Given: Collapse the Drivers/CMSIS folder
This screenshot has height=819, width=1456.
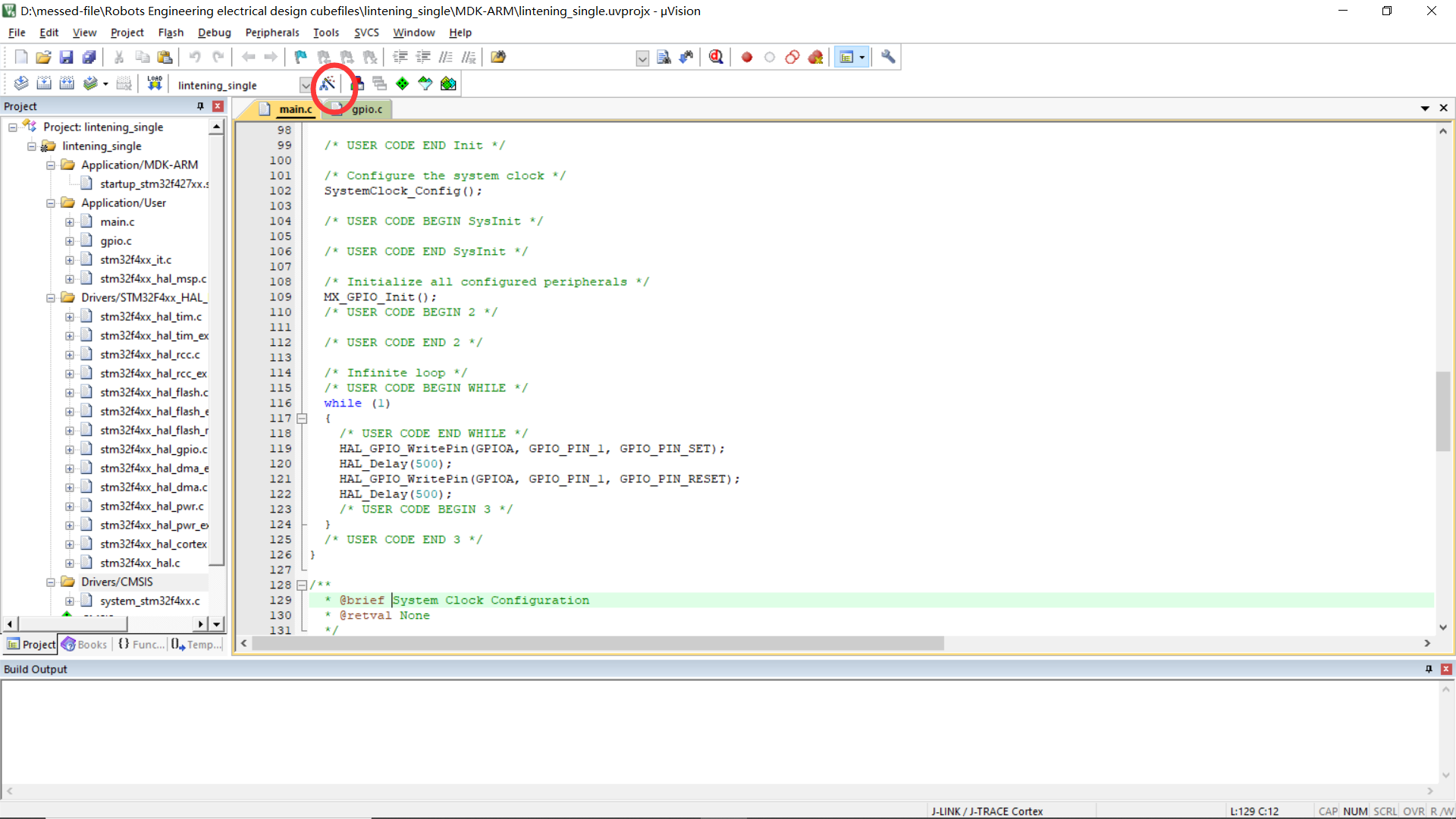Looking at the screenshot, I should point(51,582).
